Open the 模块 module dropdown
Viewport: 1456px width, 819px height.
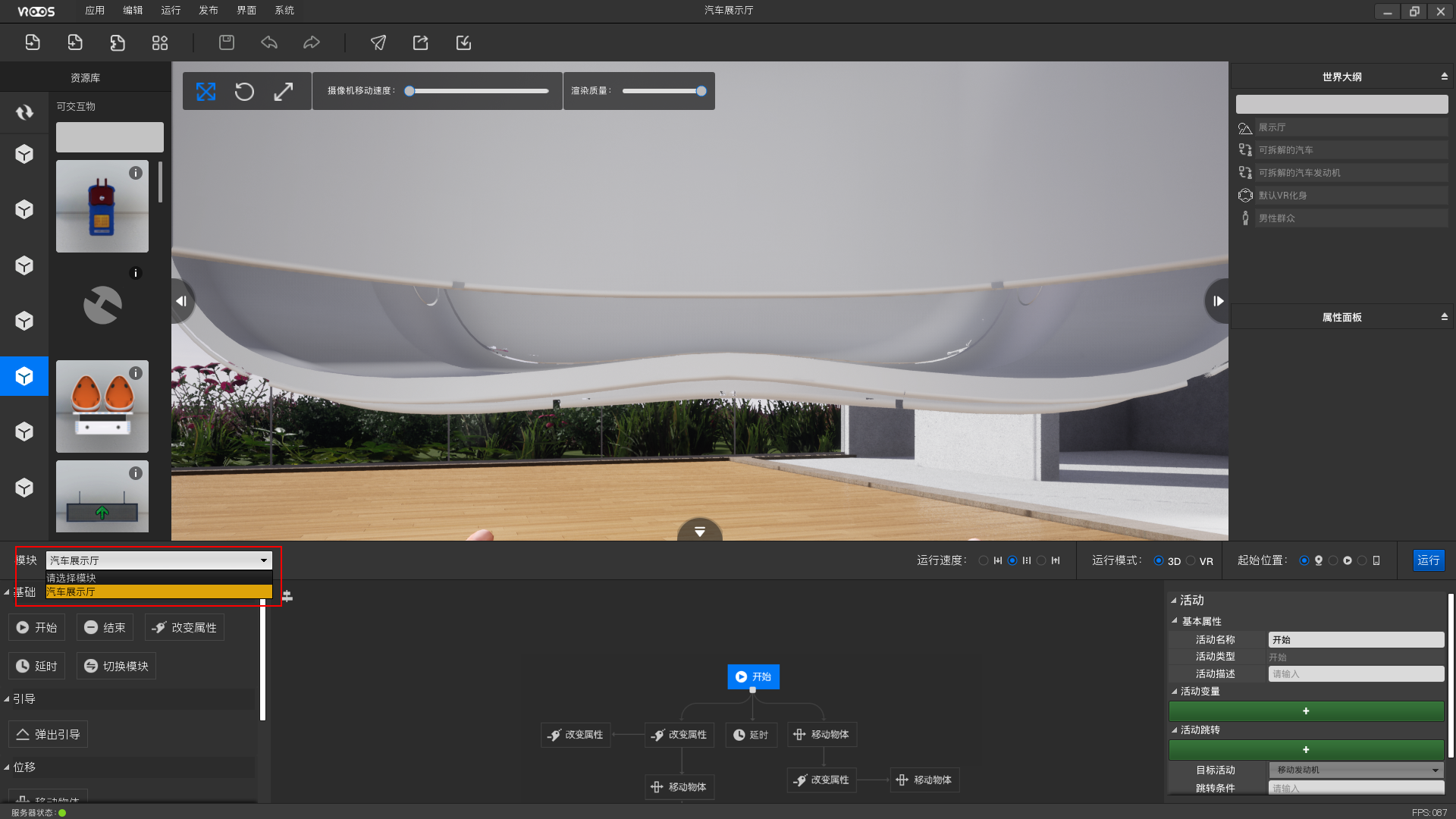point(158,560)
